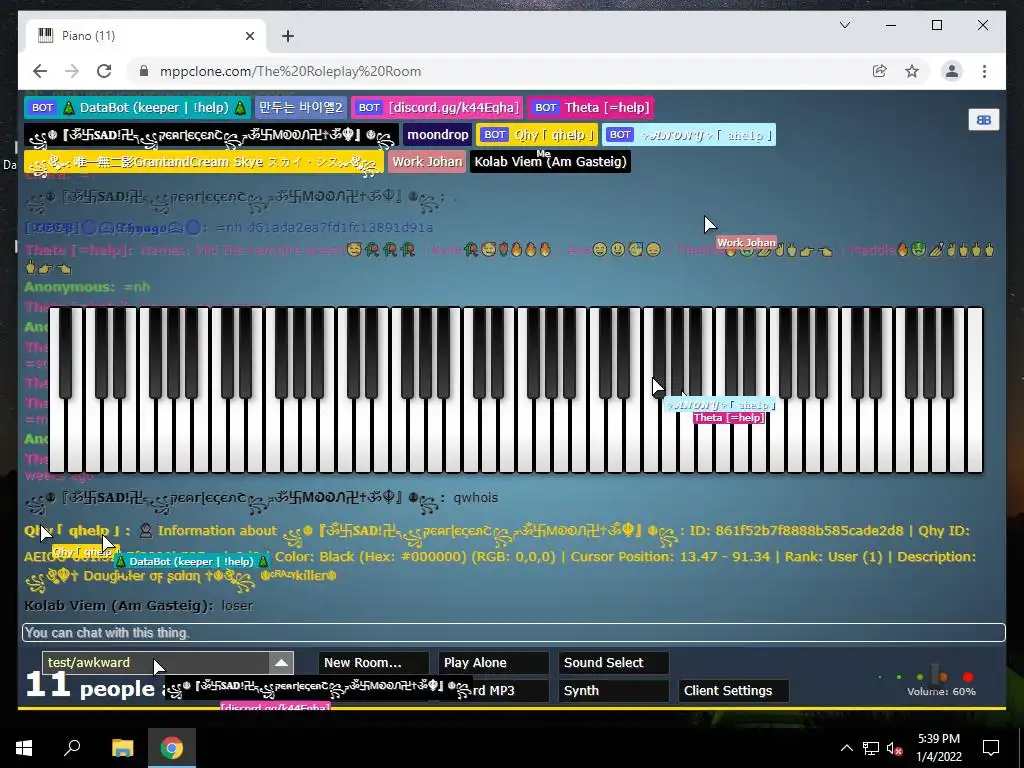Click your own Kolab Viem (Am Gasteig) tag
The height and width of the screenshot is (768, 1024).
[x=551, y=162]
